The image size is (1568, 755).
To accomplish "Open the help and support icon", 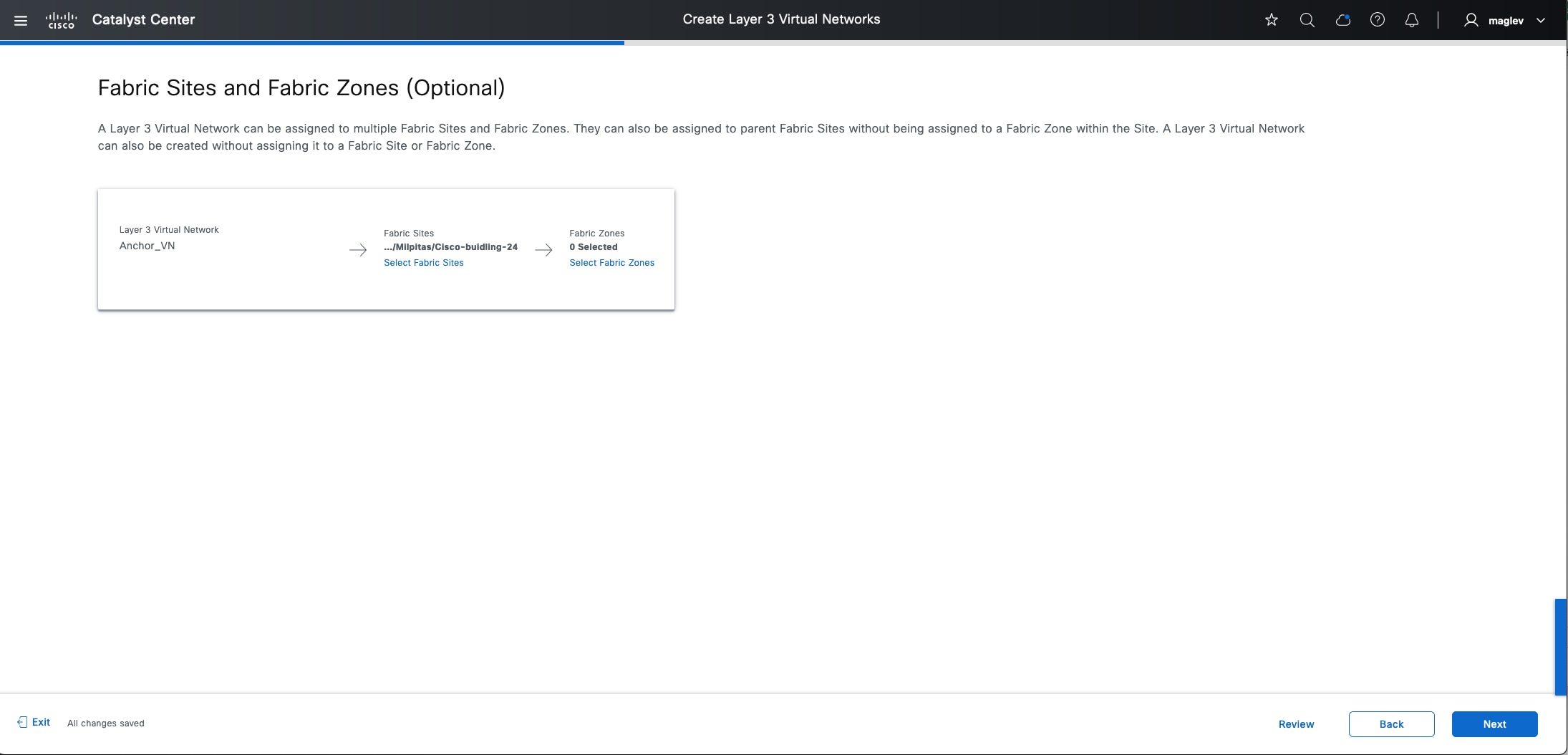I will coord(1377,19).
